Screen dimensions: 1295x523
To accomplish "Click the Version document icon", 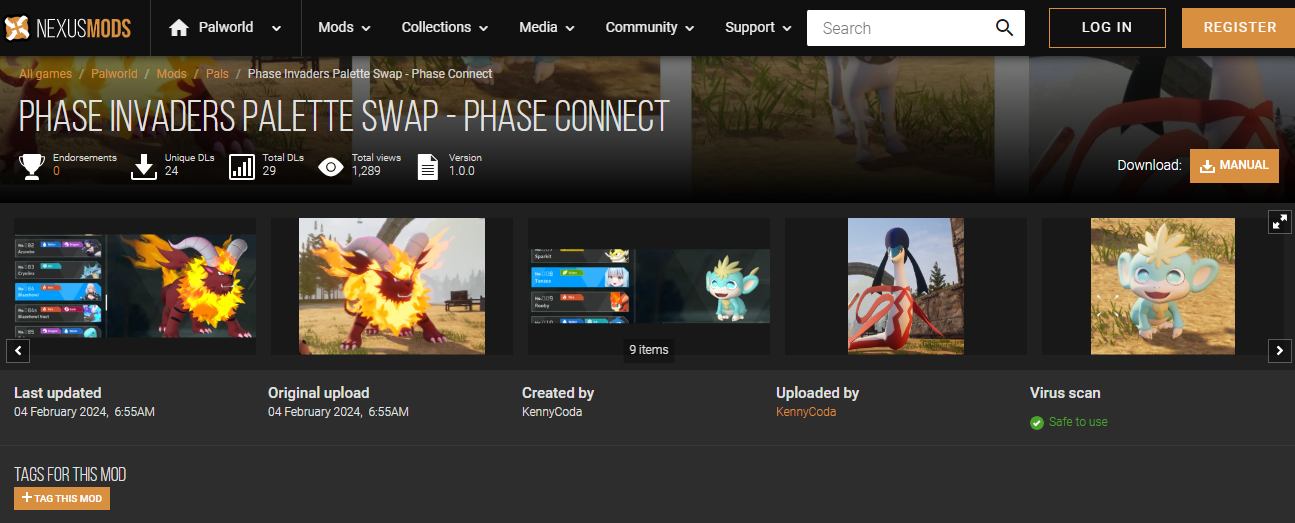I will [428, 166].
